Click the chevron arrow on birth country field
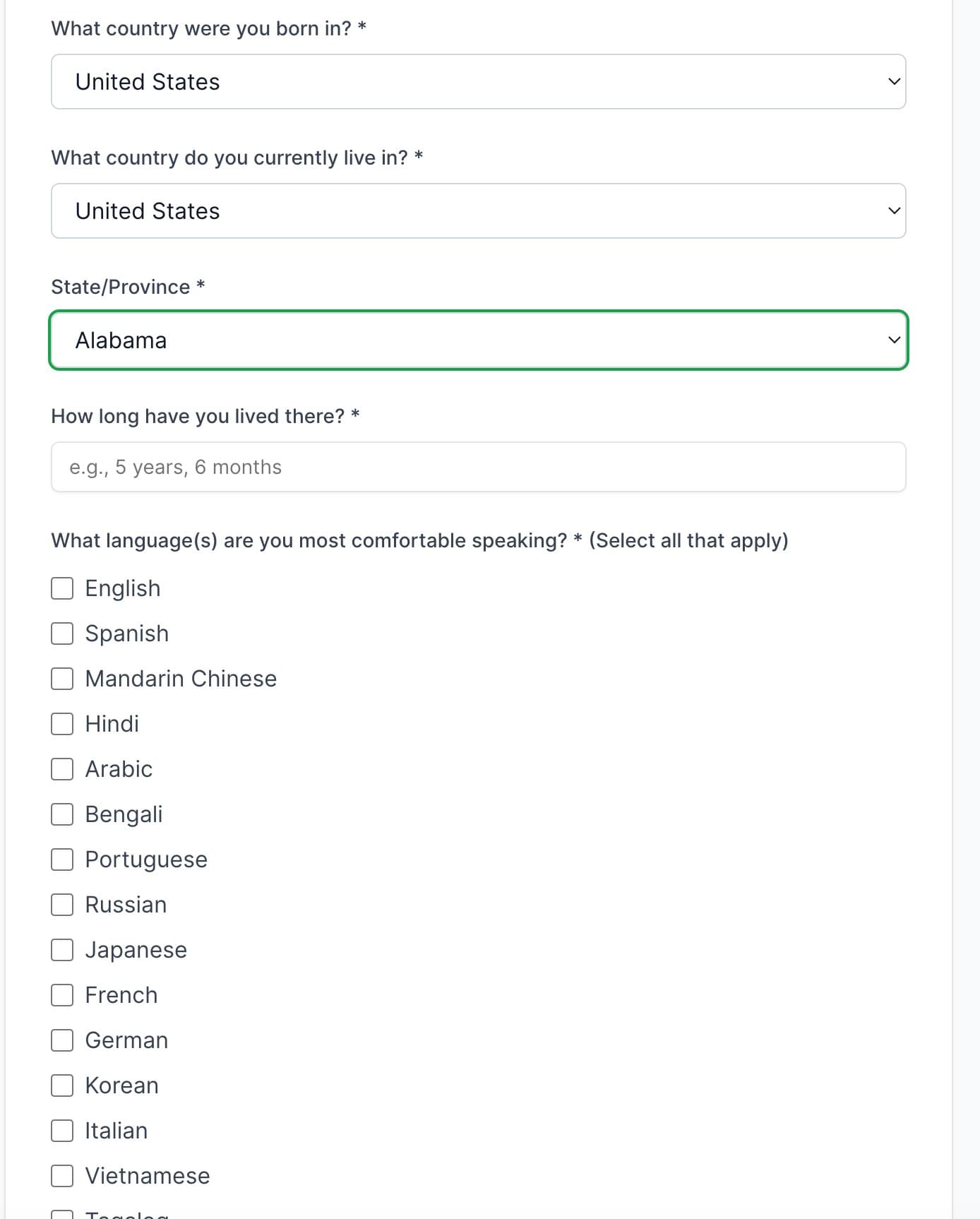The width and height of the screenshot is (980, 1219). (x=894, y=82)
